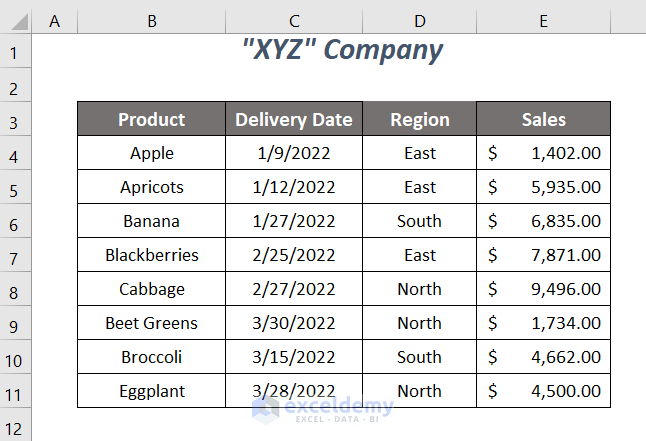The image size is (646, 441).
Task: Select the 1/27/2022 delivery date cell
Action: tap(293, 222)
